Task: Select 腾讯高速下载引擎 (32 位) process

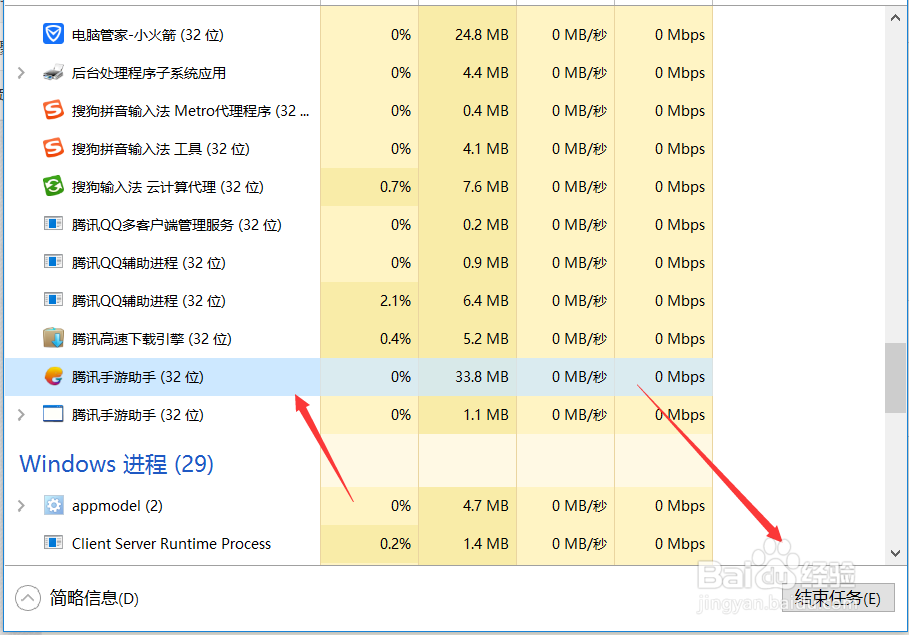Action: [151, 339]
